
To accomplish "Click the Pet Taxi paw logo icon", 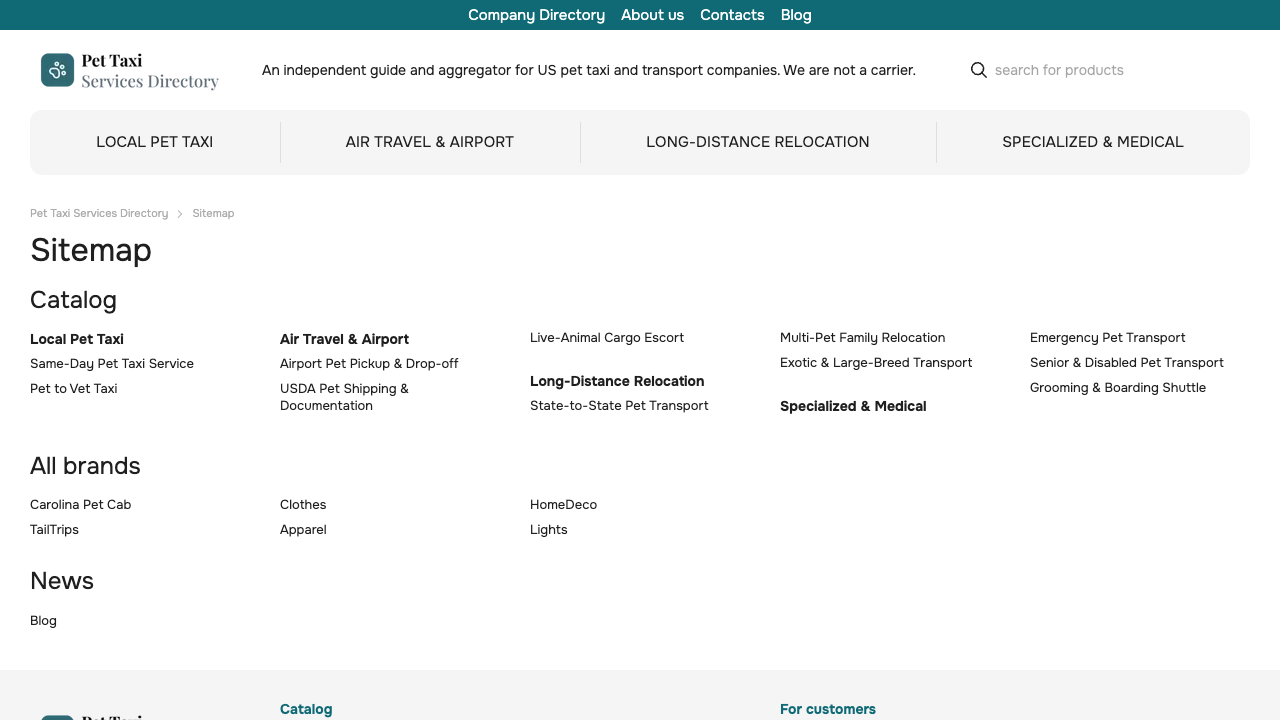I will click(x=57, y=70).
